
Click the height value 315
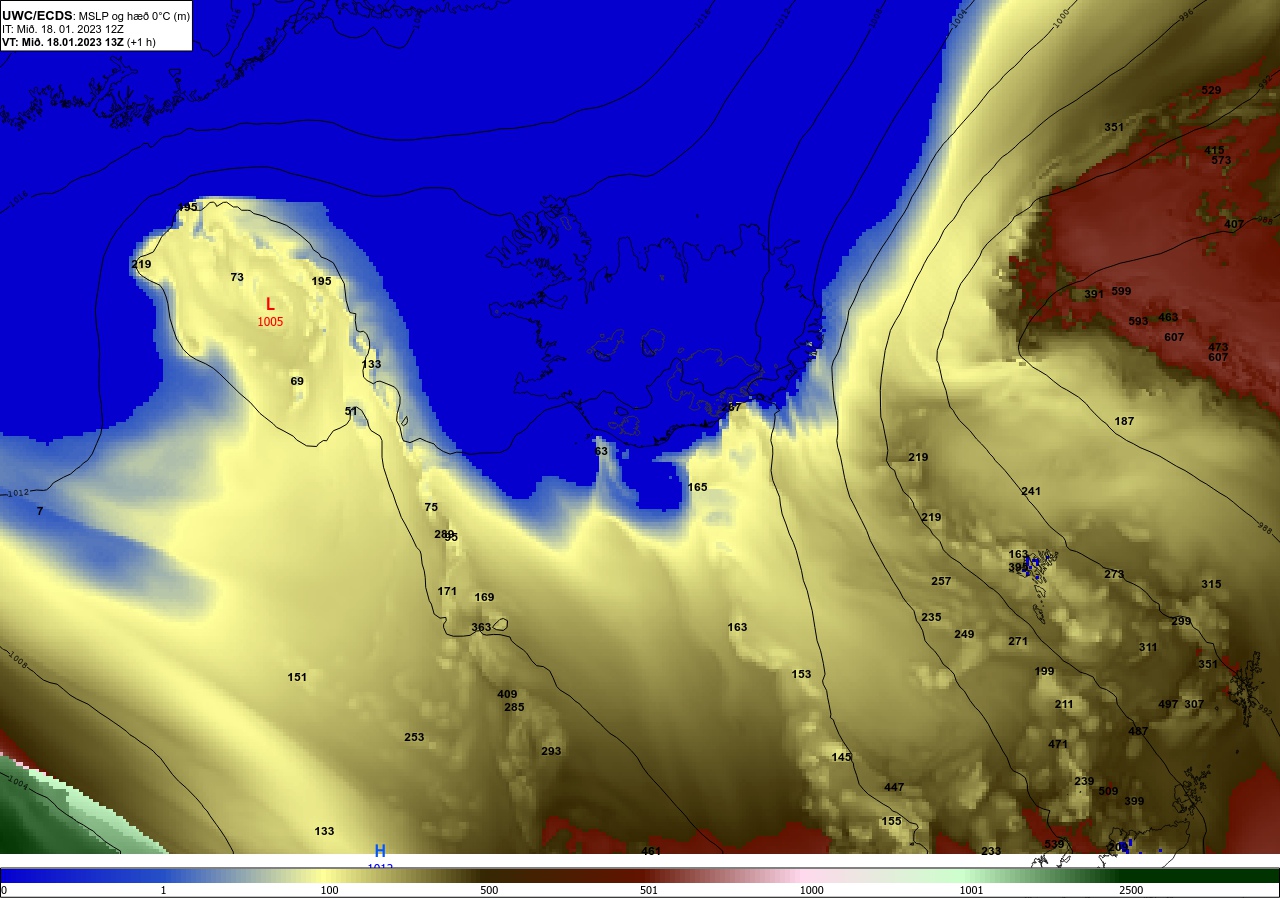pos(1211,585)
